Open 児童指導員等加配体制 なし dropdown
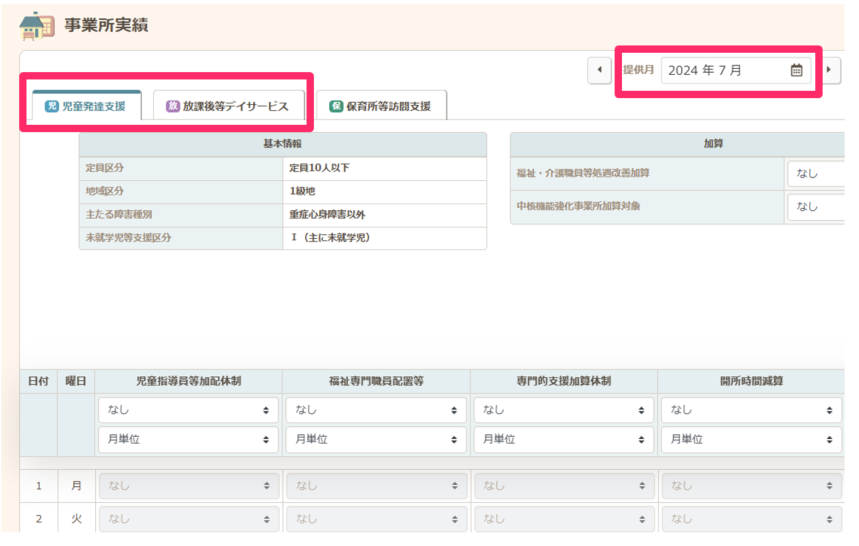This screenshot has height=546, width=859. point(187,410)
